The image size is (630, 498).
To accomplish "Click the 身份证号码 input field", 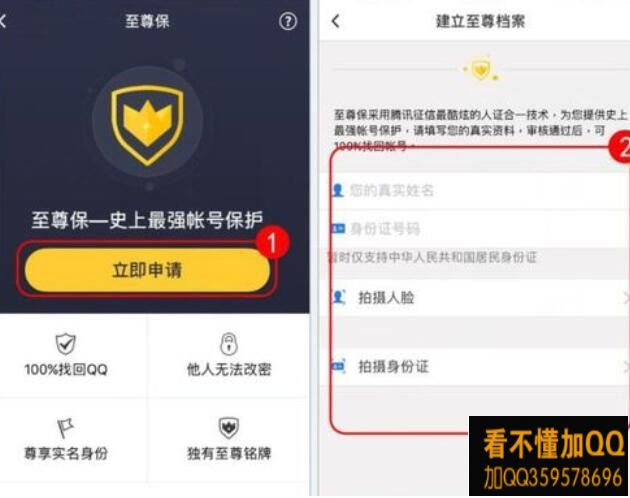I will [x=475, y=229].
